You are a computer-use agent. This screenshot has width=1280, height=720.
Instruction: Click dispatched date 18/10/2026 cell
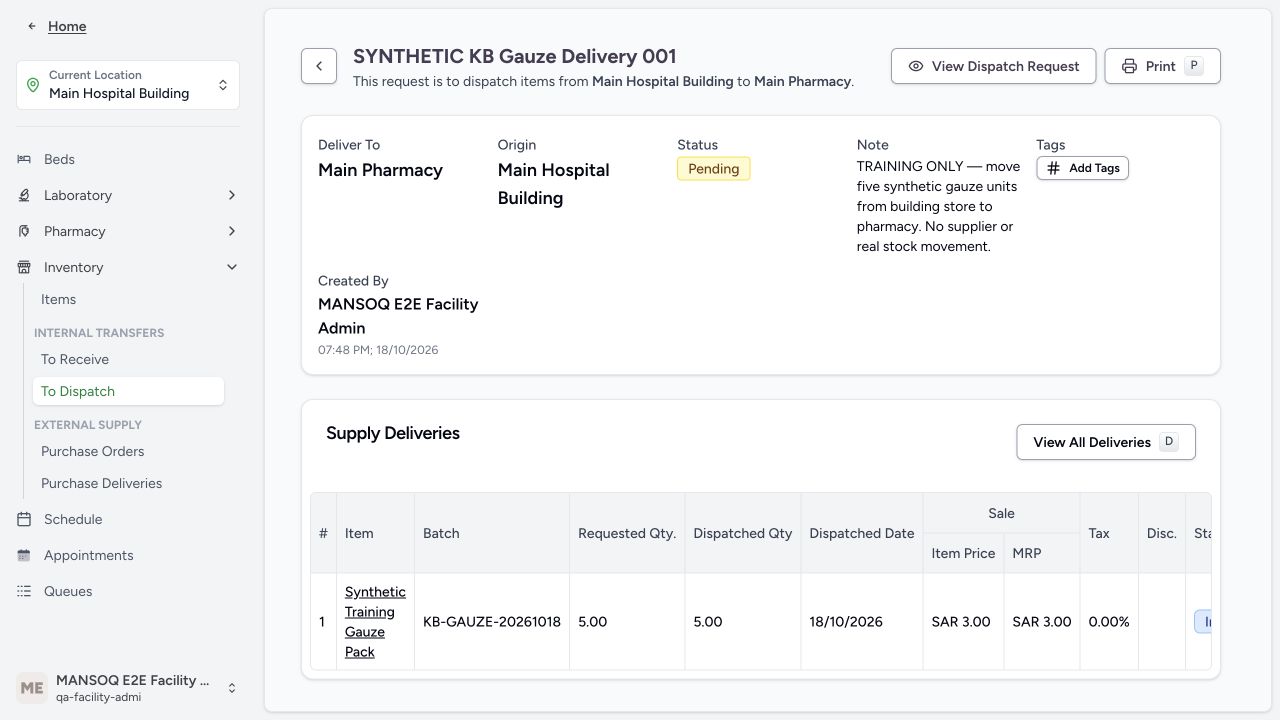[x=861, y=621]
